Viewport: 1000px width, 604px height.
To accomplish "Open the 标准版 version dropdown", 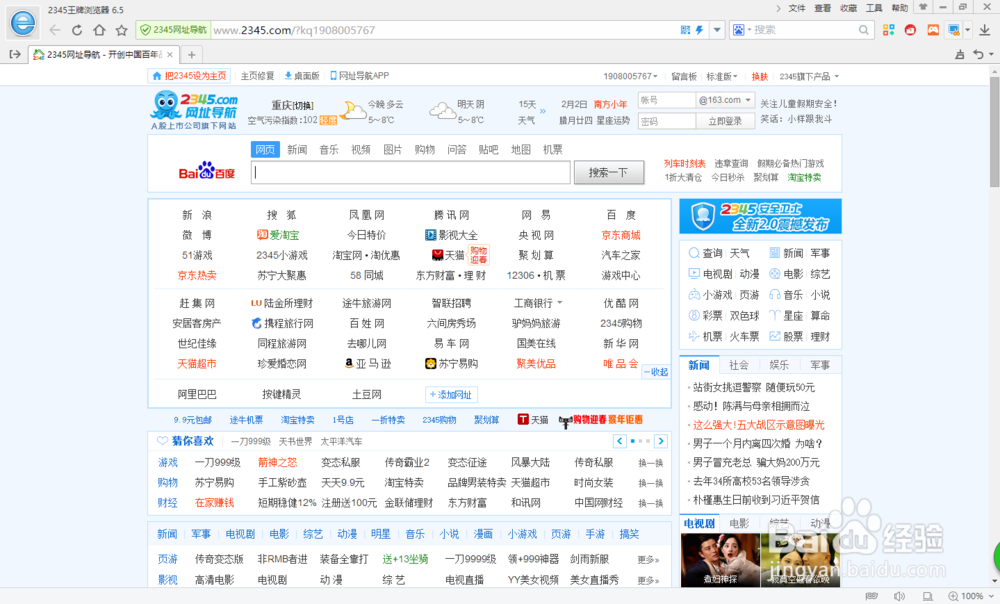I will click(x=721, y=76).
